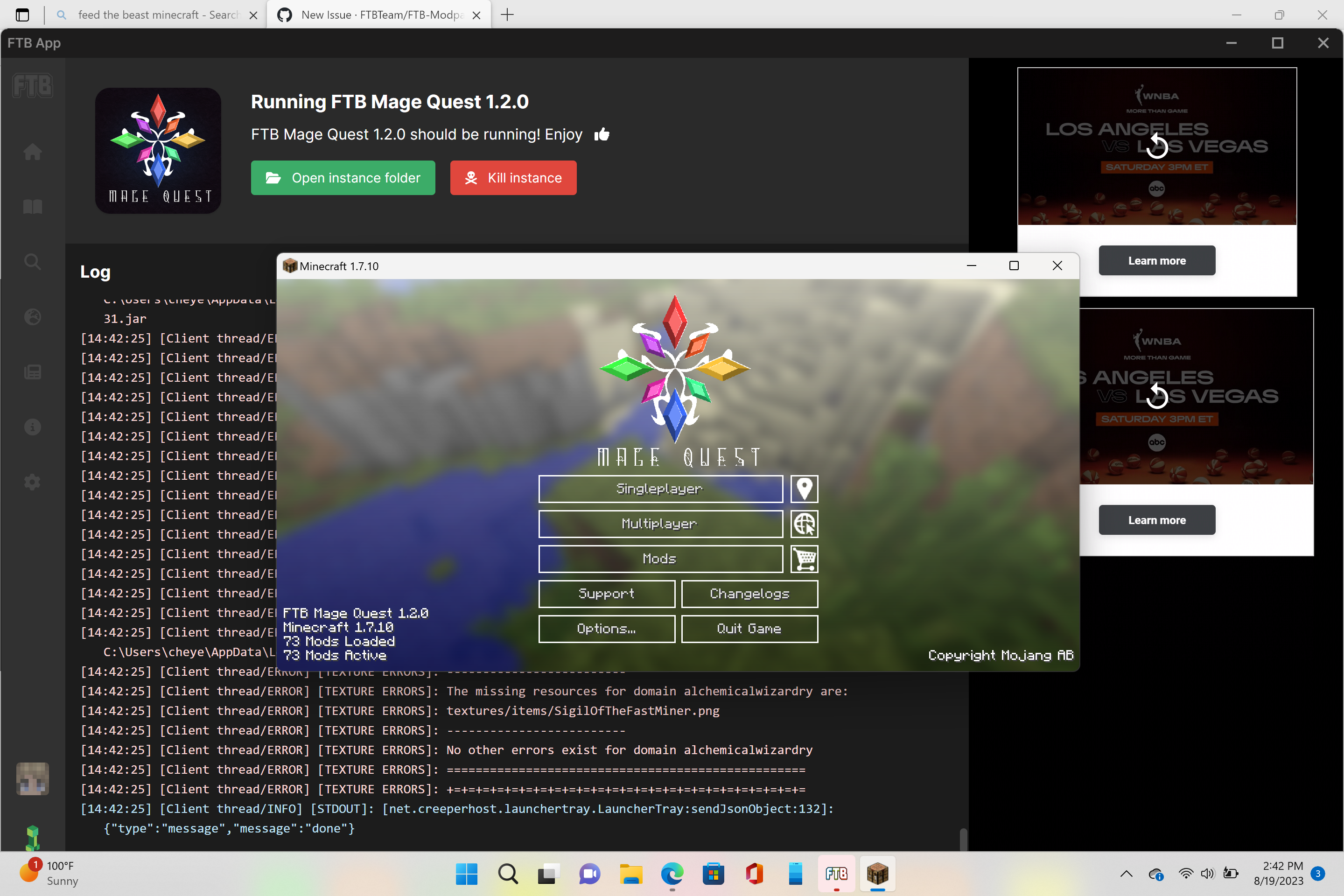Open search from the FTB sidebar
Image resolution: width=1344 pixels, height=896 pixels.
32,261
